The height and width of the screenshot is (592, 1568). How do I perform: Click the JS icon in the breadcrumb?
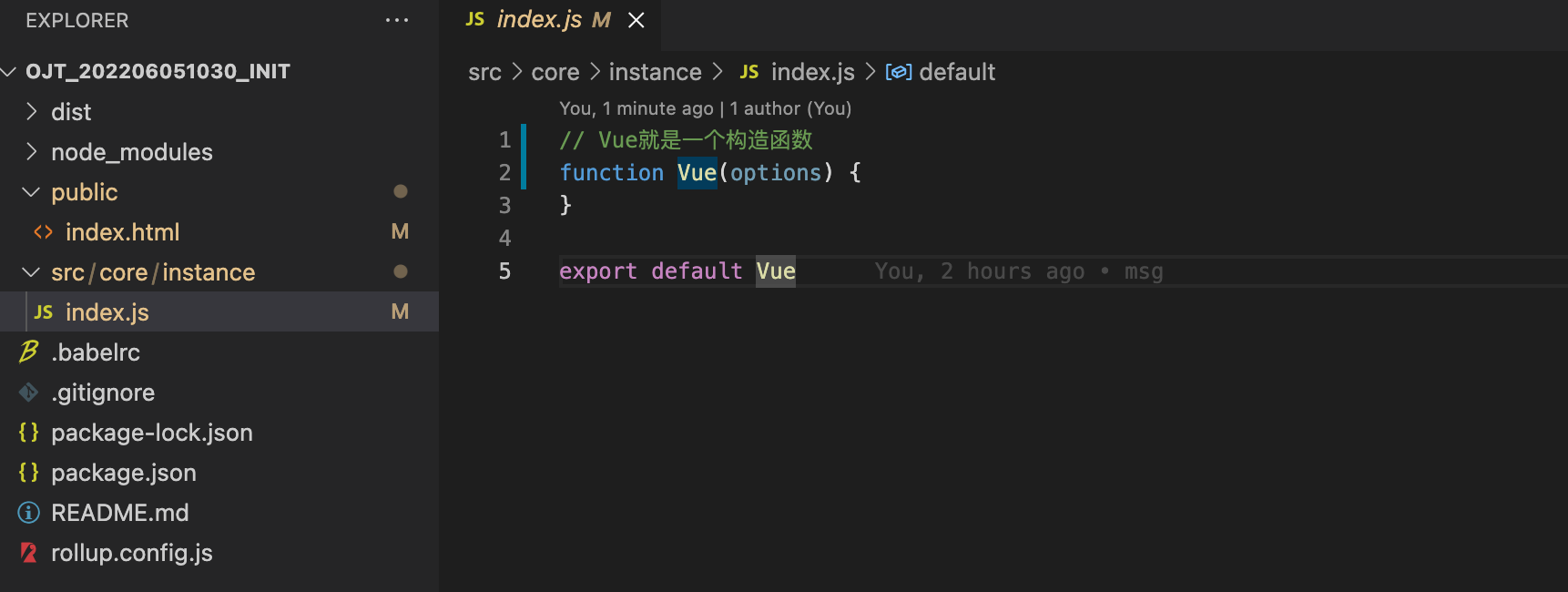click(749, 72)
